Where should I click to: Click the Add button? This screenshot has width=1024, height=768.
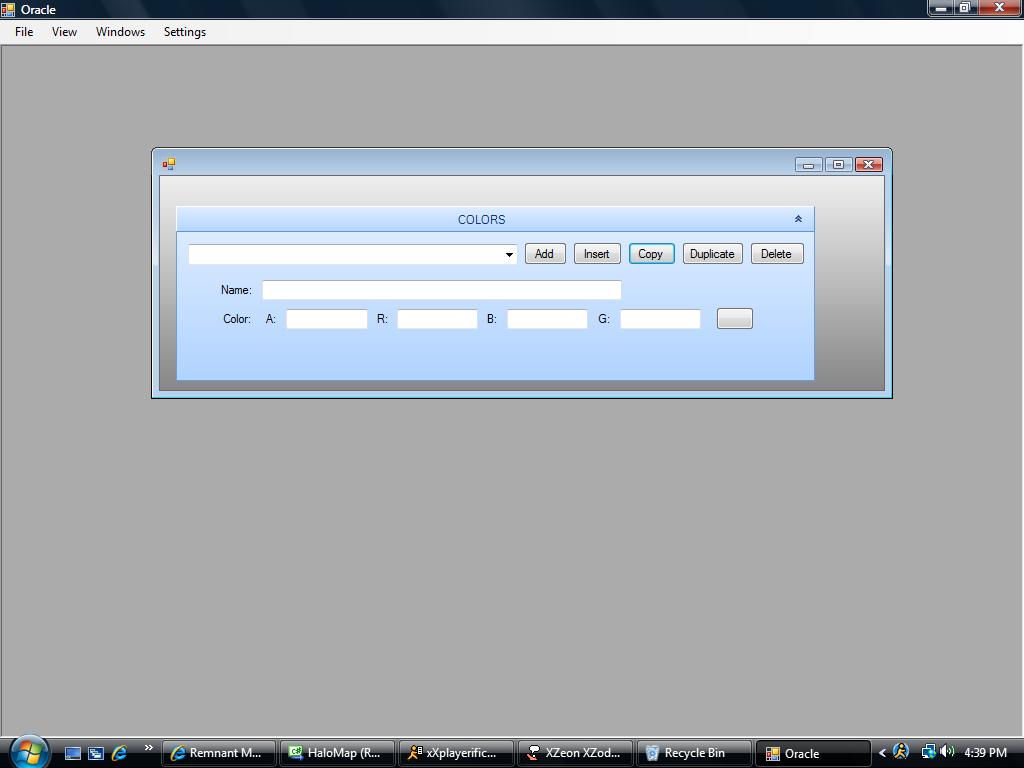(x=544, y=254)
